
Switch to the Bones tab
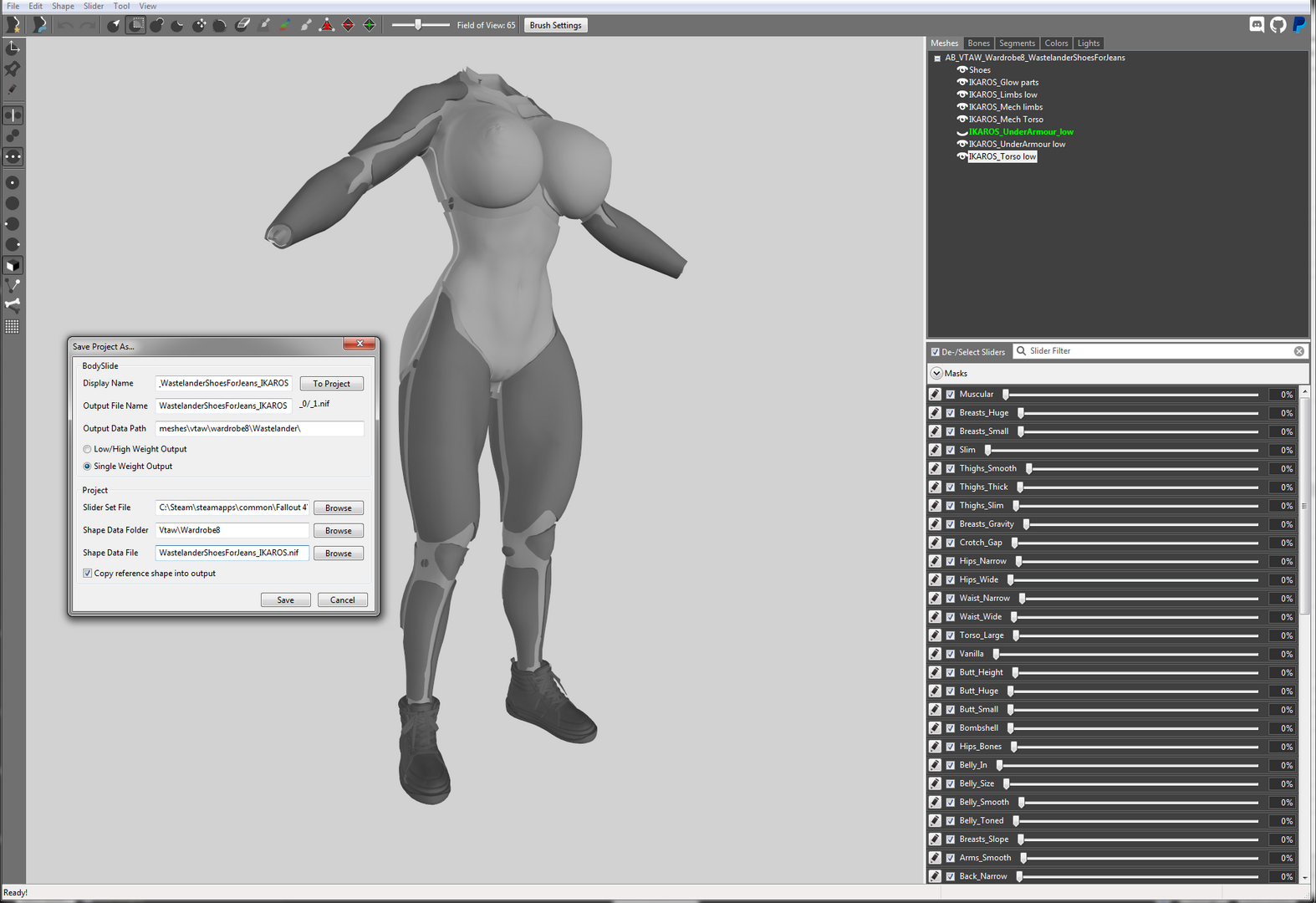(x=978, y=43)
